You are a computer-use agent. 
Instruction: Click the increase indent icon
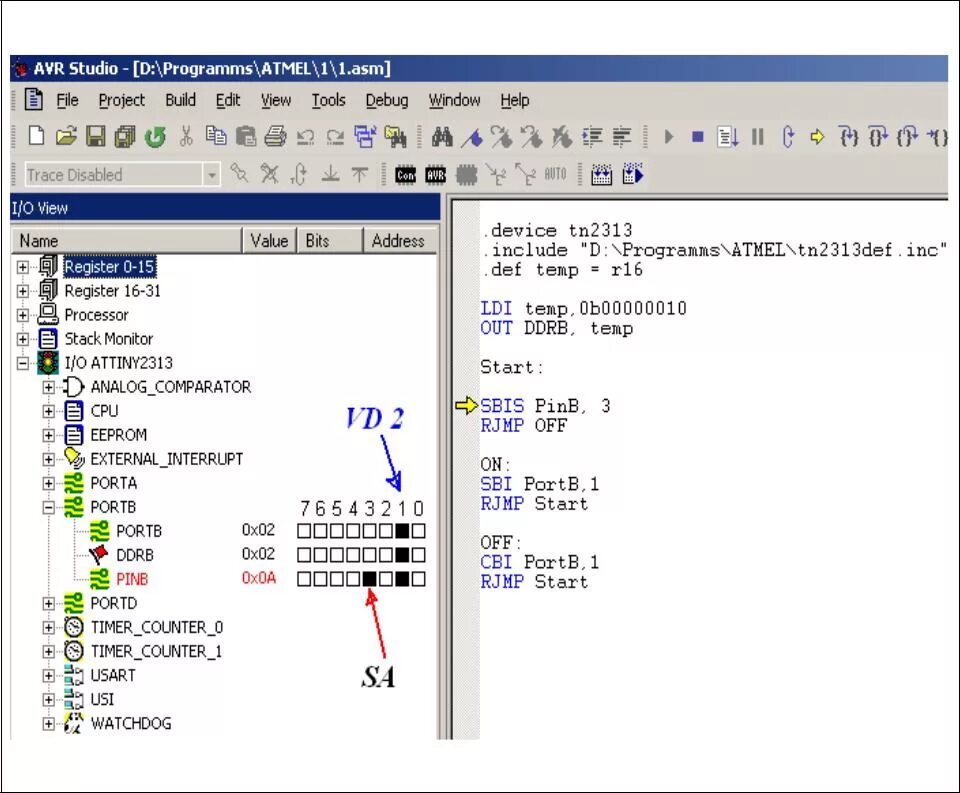pyautogui.click(x=593, y=137)
